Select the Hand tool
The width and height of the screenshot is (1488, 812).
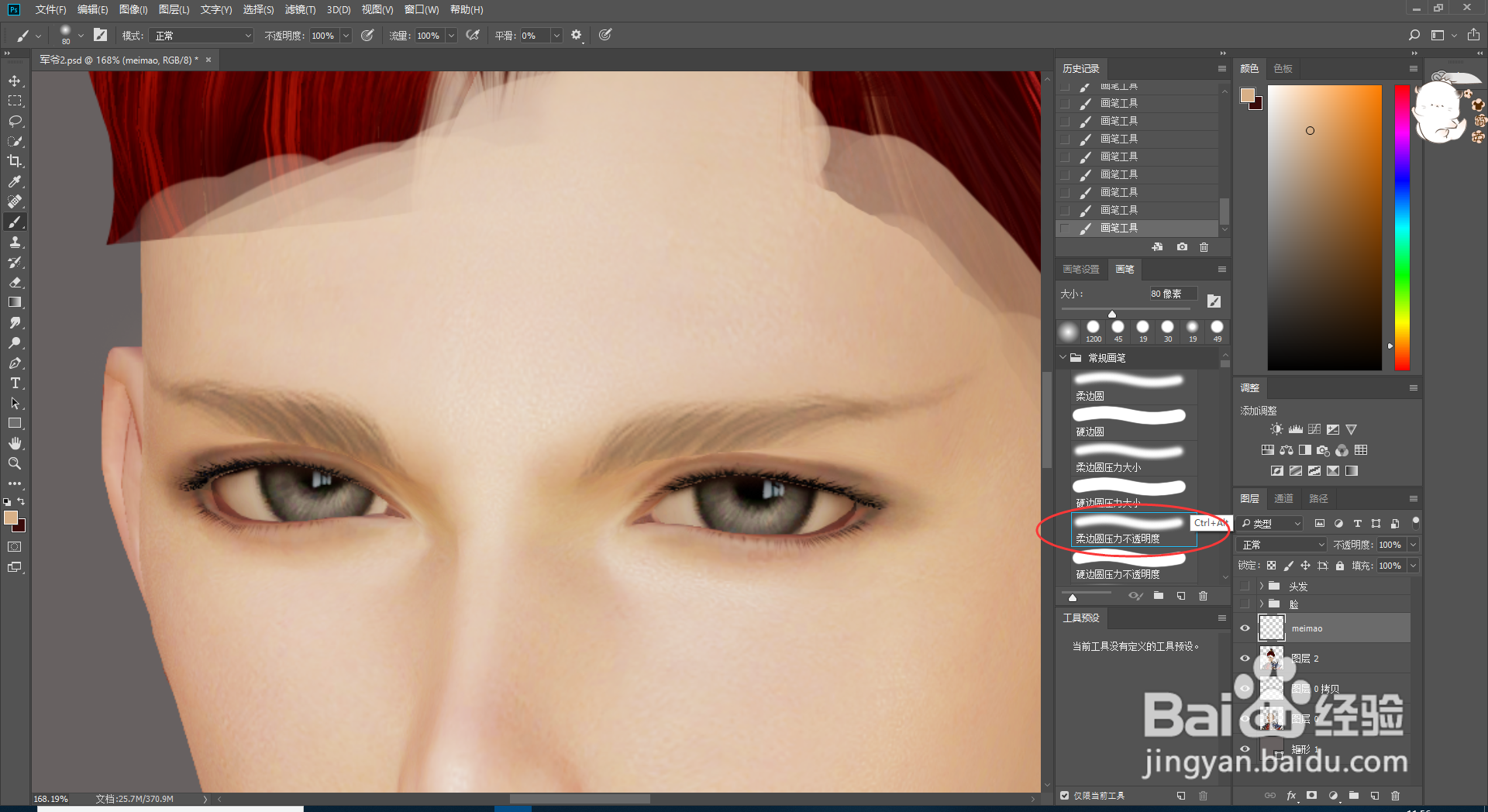tap(15, 443)
